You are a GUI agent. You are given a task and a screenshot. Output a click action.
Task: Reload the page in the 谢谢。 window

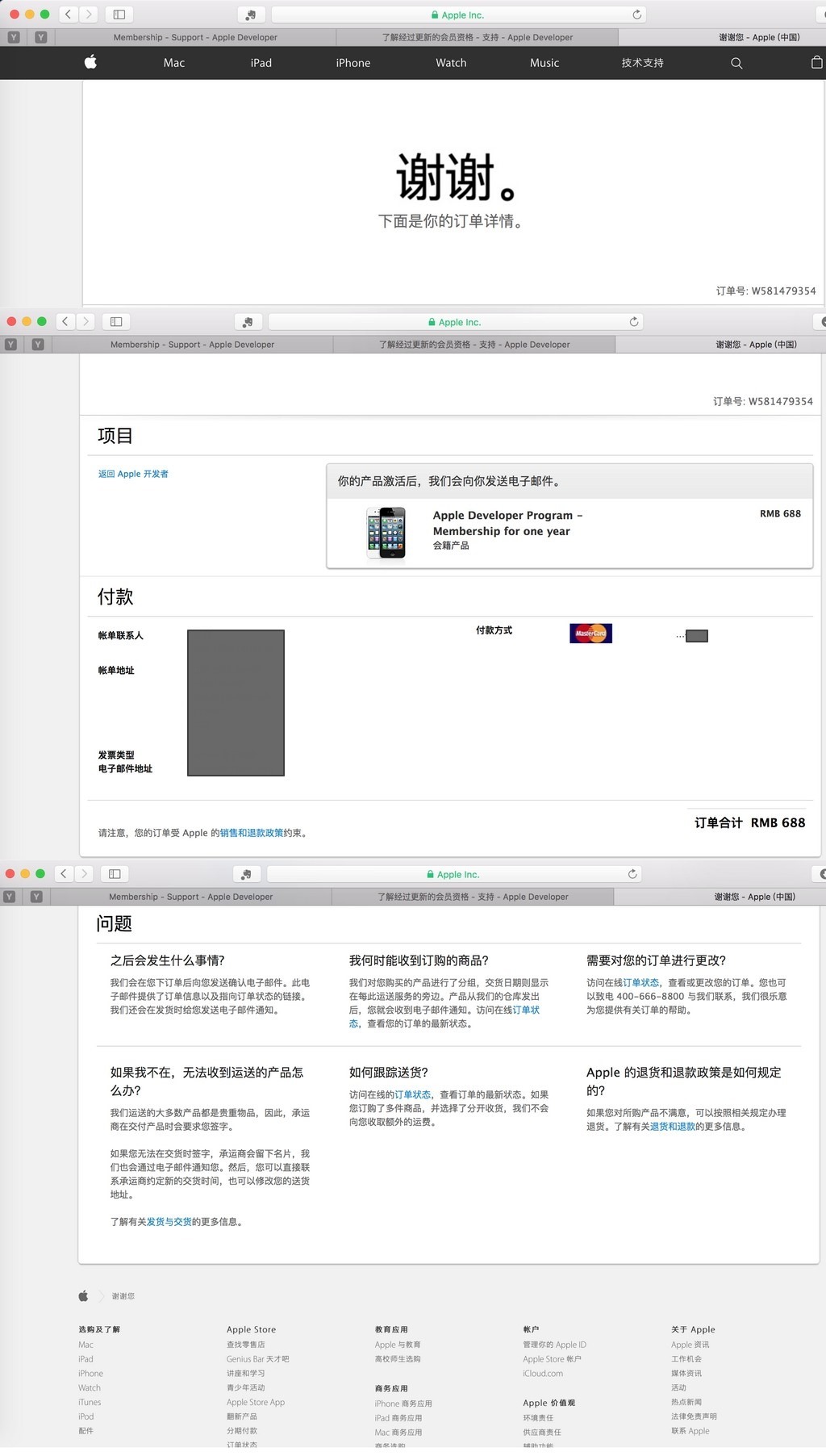(636, 15)
